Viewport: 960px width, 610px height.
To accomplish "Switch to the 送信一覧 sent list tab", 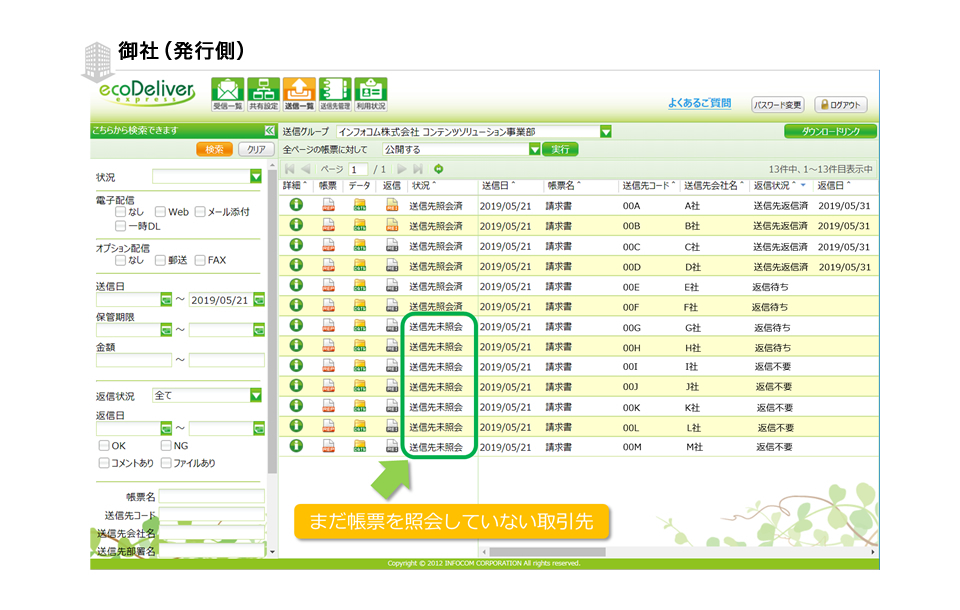I will tap(299, 92).
